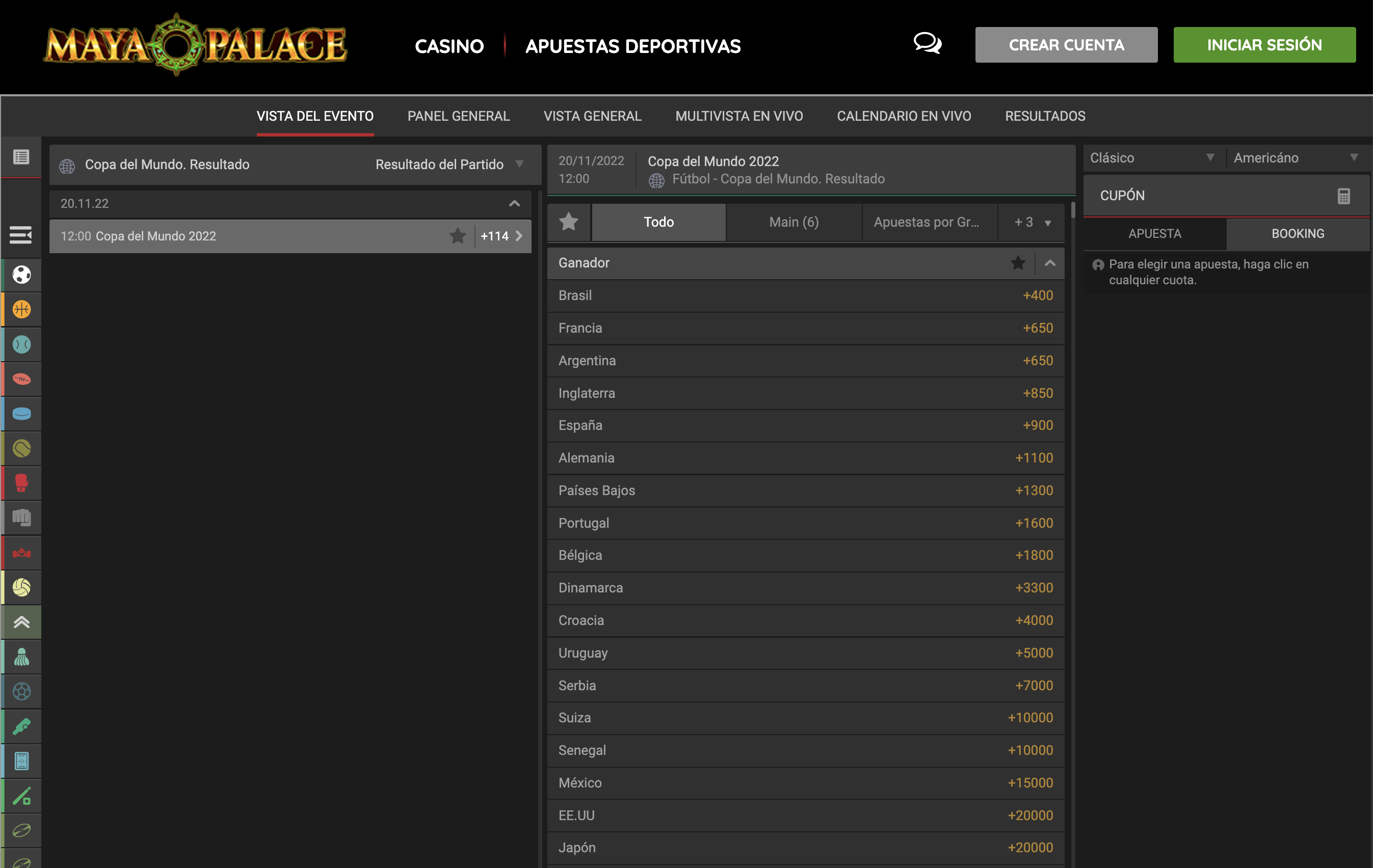Collapse the 20.11.22 date group
This screenshot has height=868, width=1373.
point(514,203)
